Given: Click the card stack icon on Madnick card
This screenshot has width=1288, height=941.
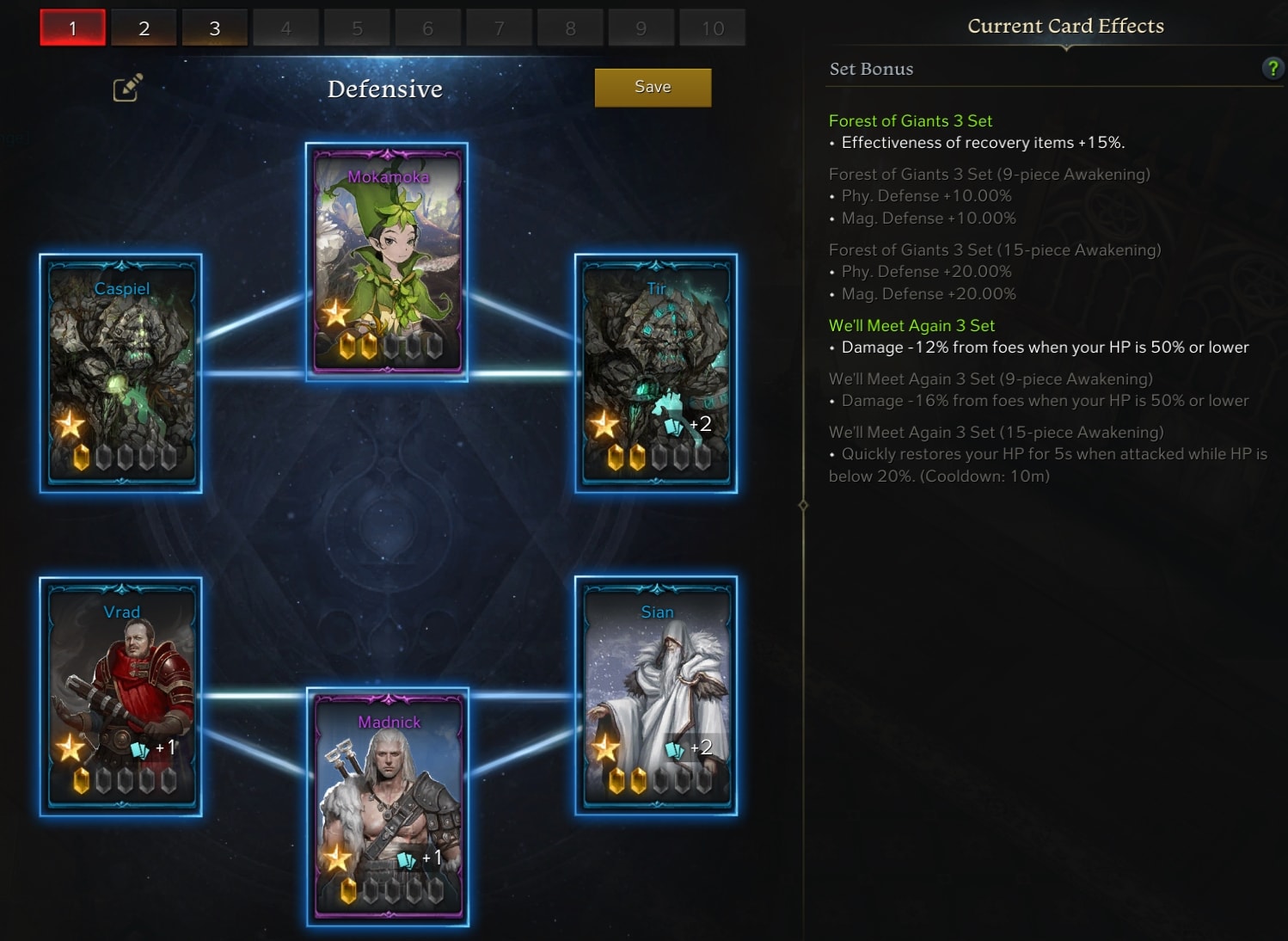Looking at the screenshot, I should click(407, 859).
